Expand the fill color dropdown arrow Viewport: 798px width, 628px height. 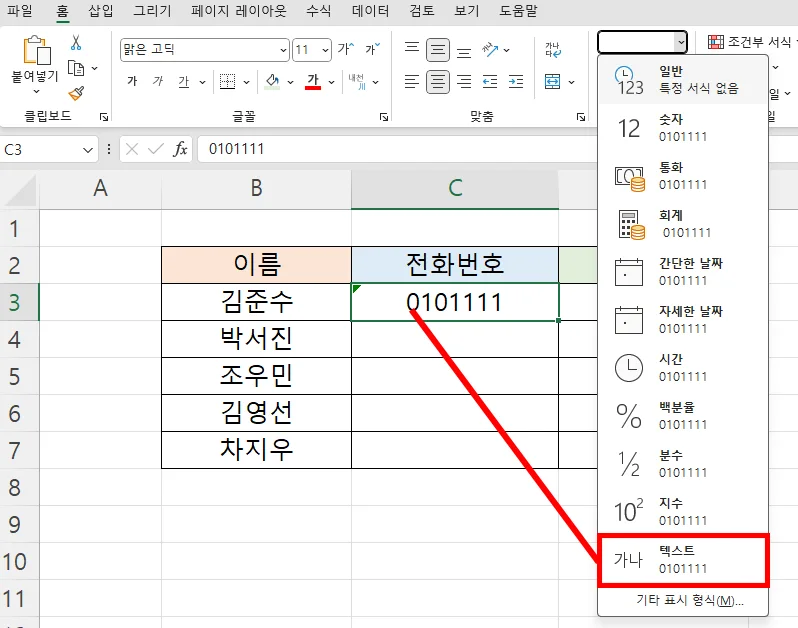pyautogui.click(x=290, y=82)
